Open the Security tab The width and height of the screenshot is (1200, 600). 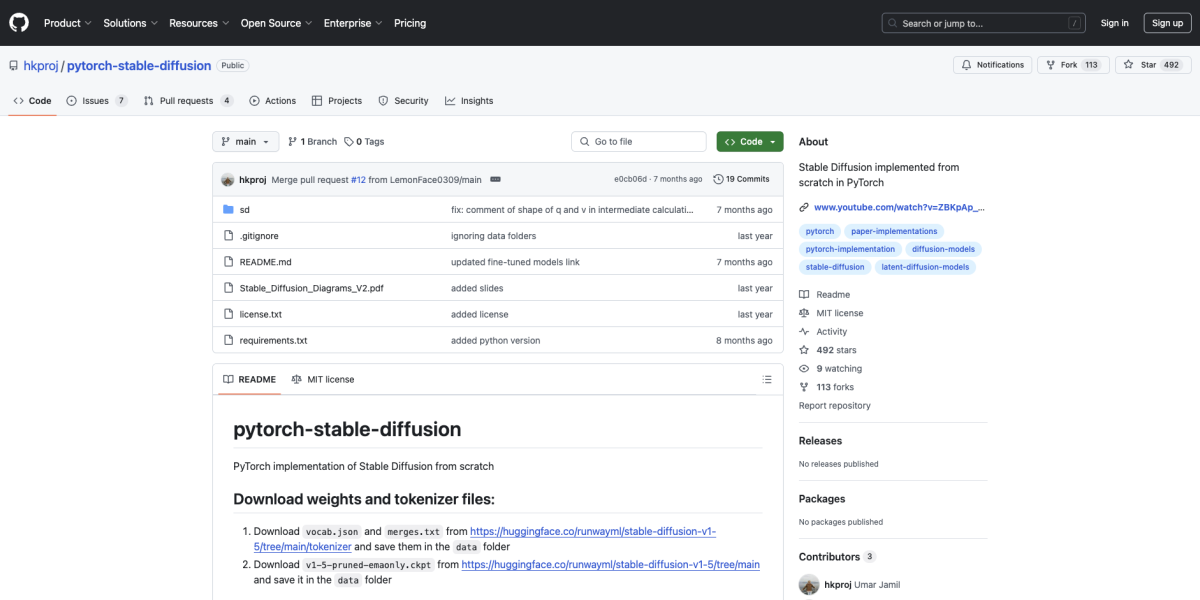click(x=404, y=100)
